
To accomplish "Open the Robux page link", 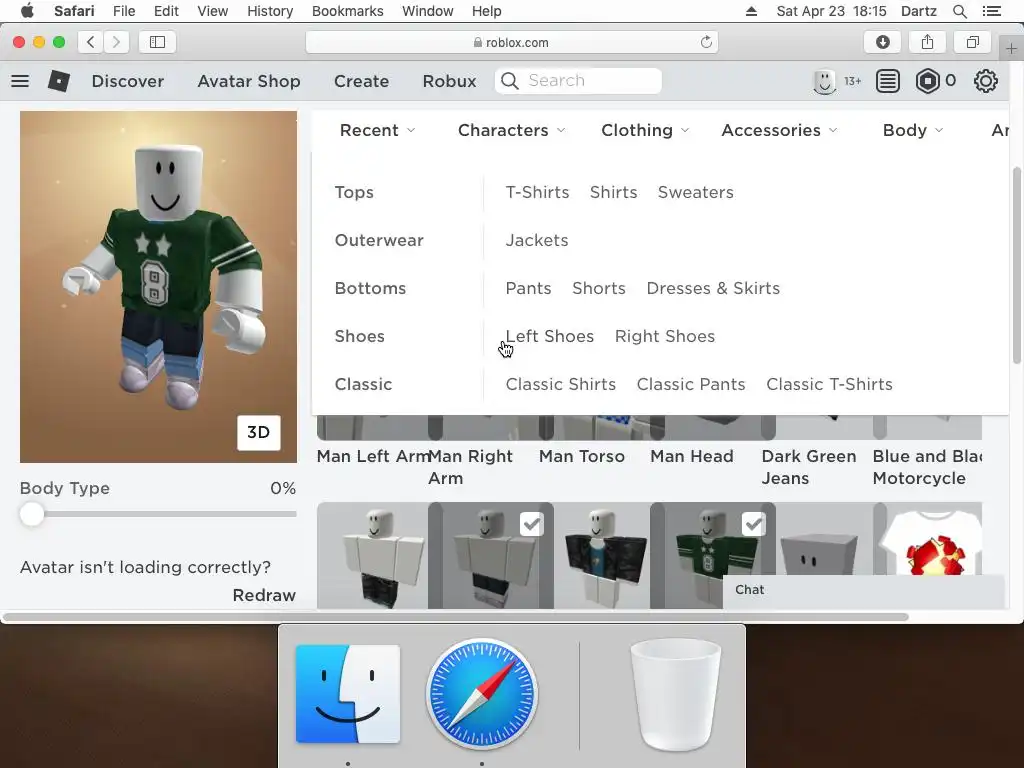I will 449,81.
